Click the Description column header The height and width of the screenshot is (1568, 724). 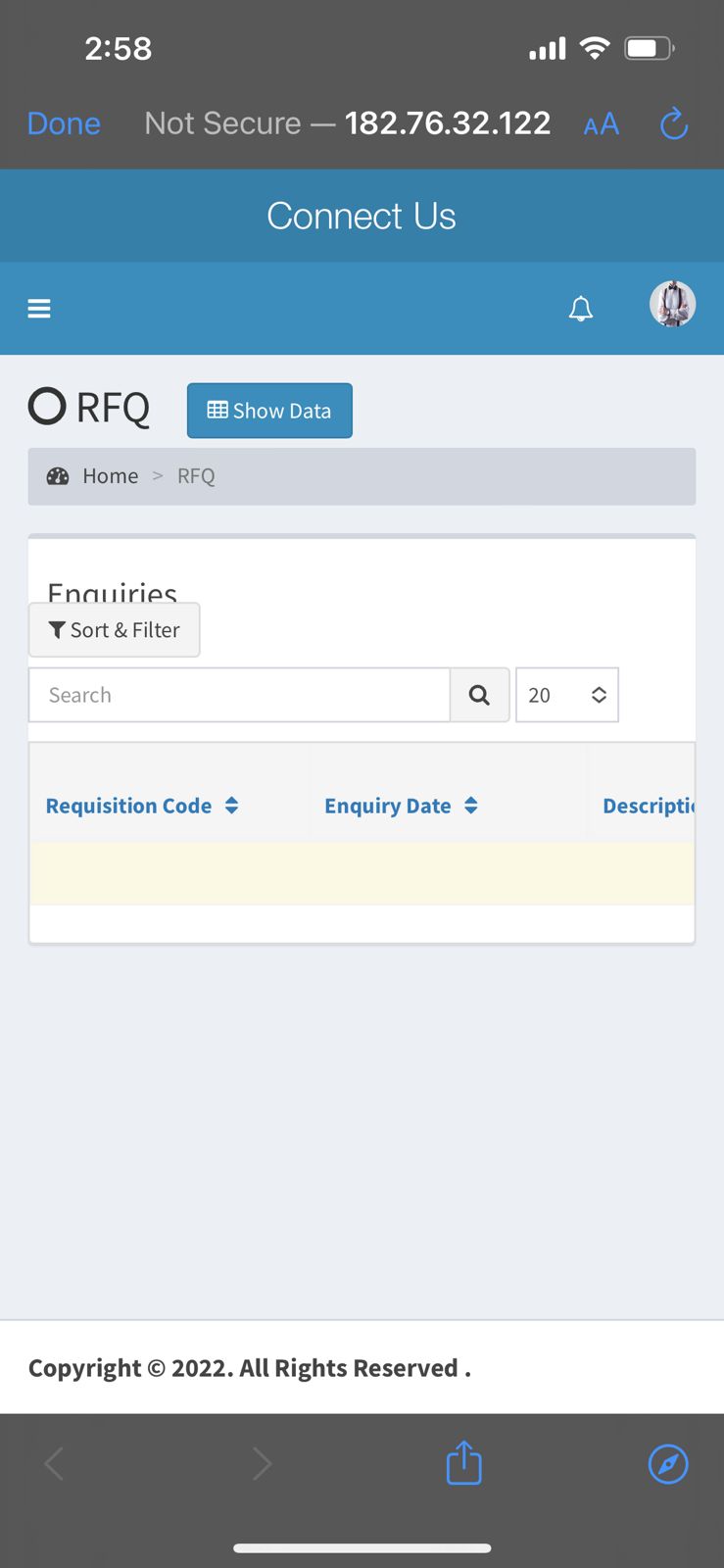coord(649,806)
